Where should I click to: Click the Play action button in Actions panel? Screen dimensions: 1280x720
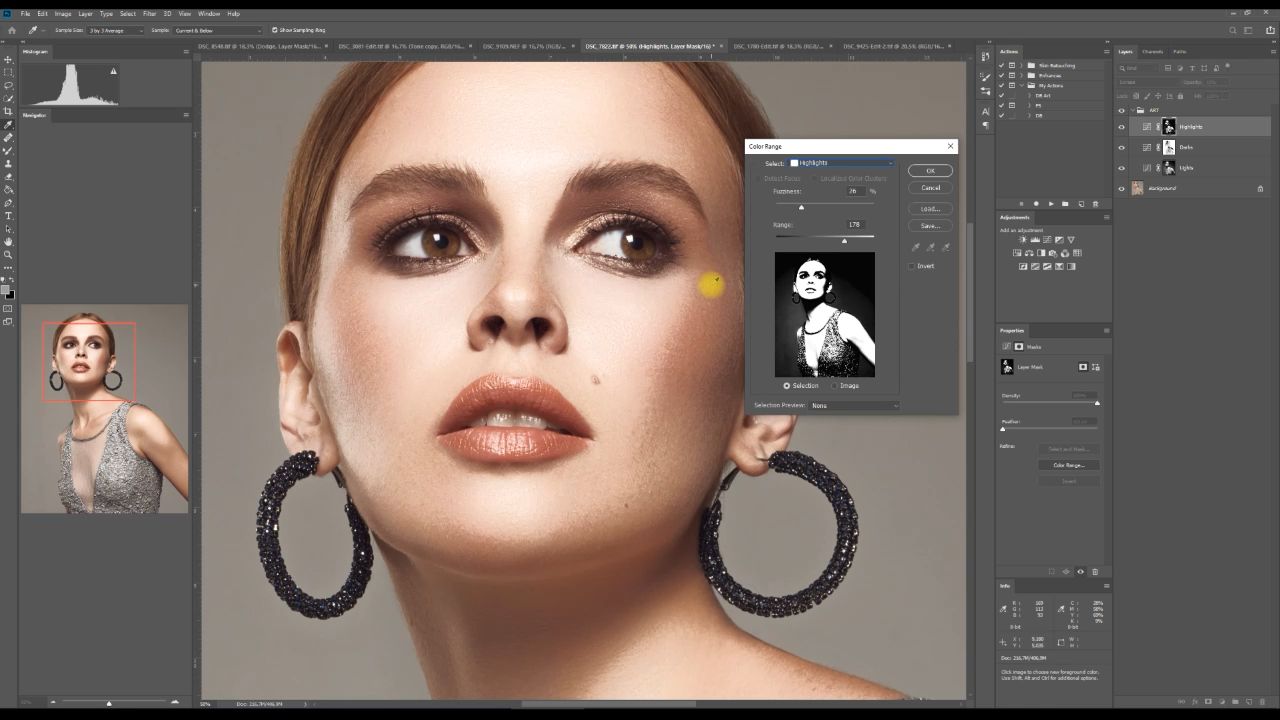pos(1050,204)
